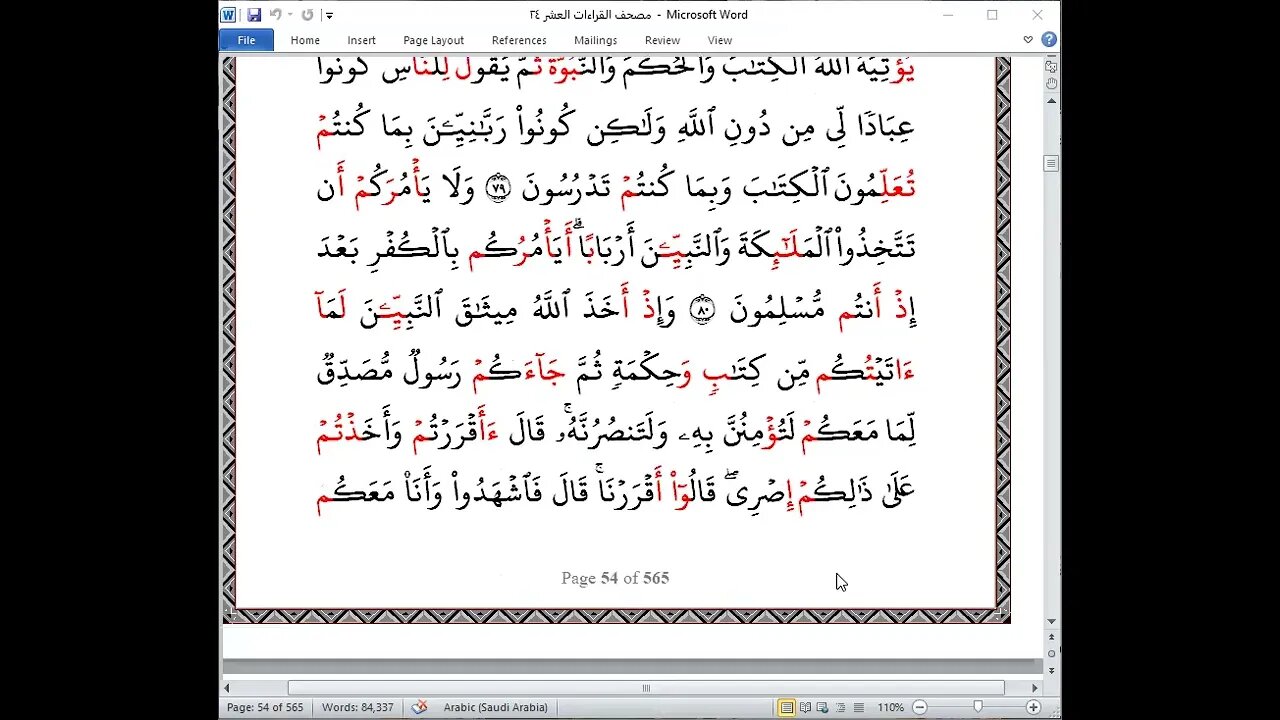Open the undo history dropdown arrow
The height and width of the screenshot is (720, 1280).
[x=291, y=15]
